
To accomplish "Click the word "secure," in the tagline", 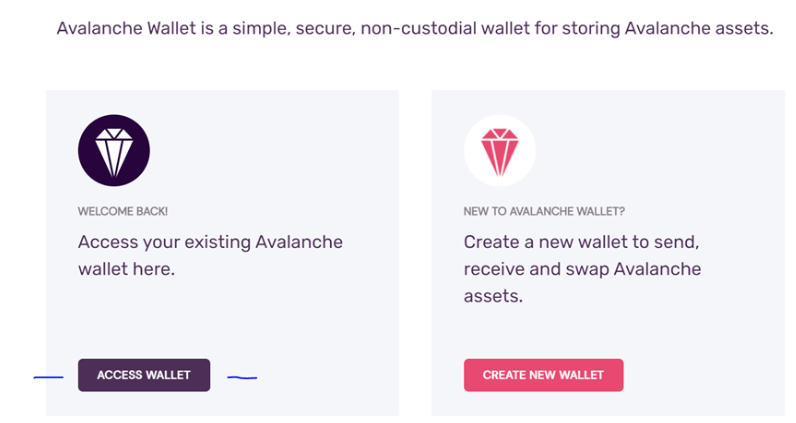I will pos(325,28).
